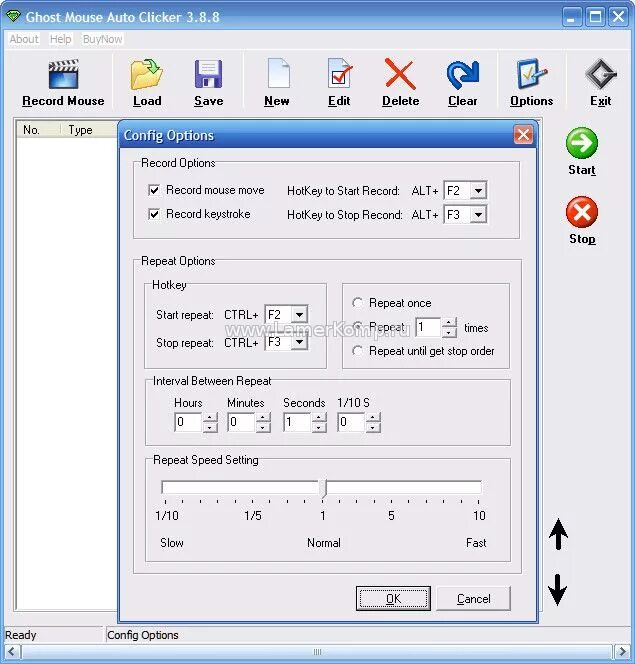Click the Ghost Mouse title bar app icon
This screenshot has height=664, width=635.
coord(13,17)
